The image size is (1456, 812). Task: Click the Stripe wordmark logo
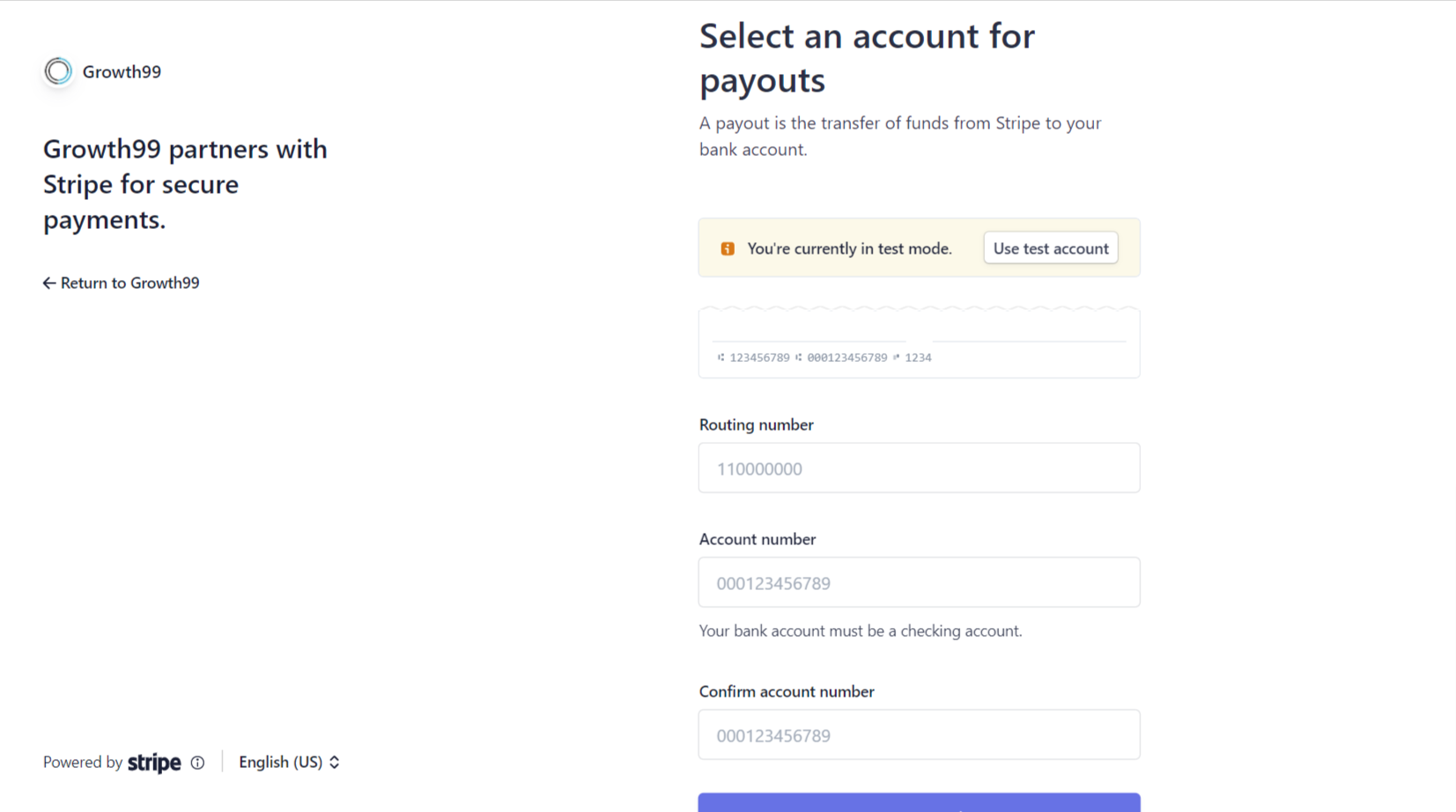click(x=154, y=763)
